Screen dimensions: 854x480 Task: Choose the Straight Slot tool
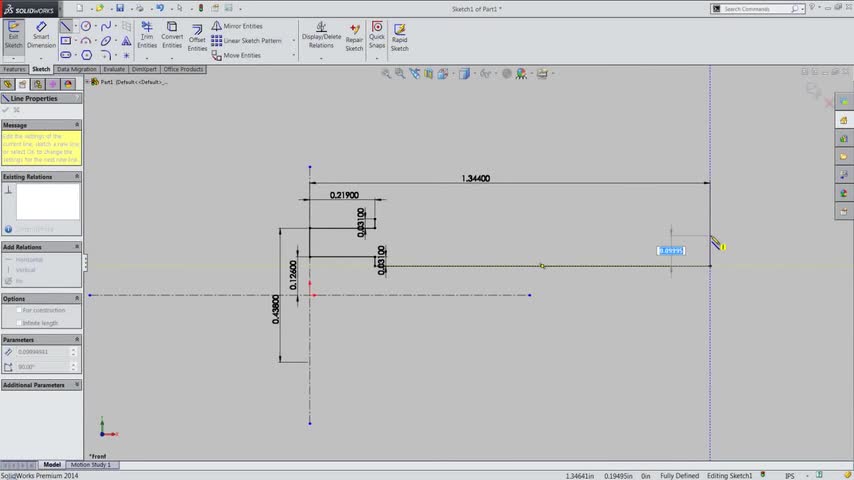[x=66, y=55]
